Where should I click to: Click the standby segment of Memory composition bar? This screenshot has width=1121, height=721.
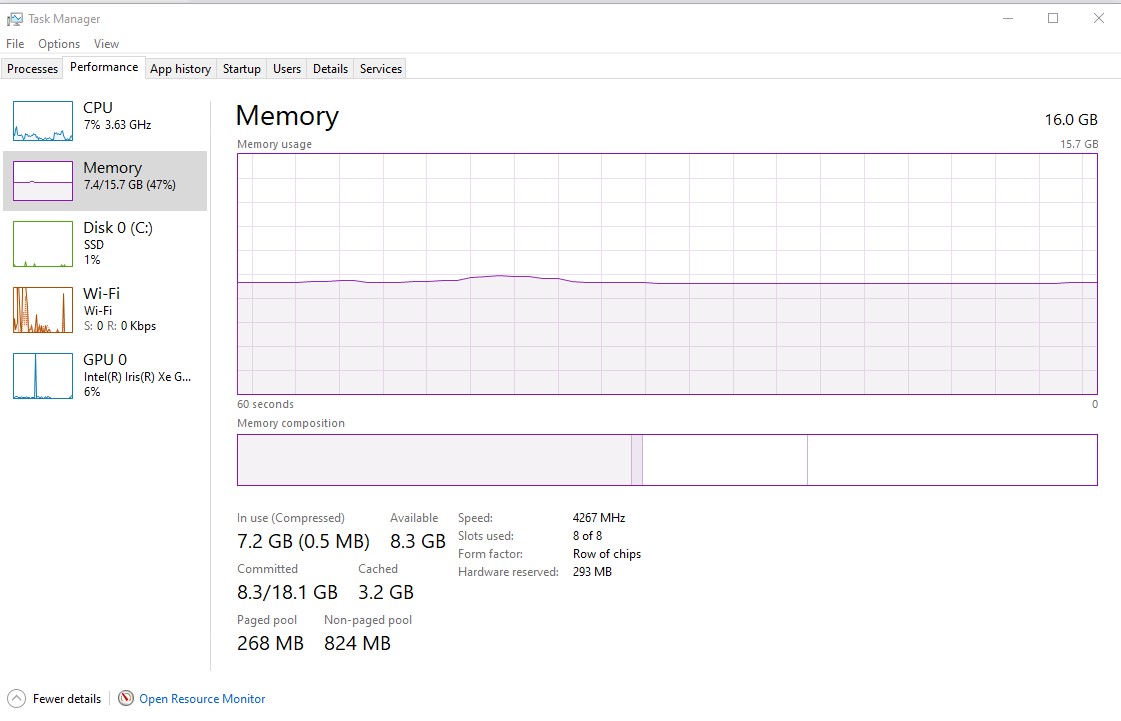point(725,460)
